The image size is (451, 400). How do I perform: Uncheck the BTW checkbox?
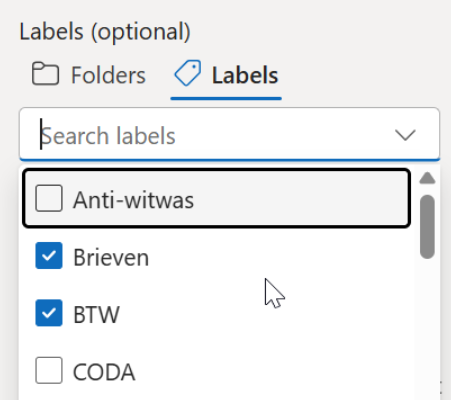[49, 313]
